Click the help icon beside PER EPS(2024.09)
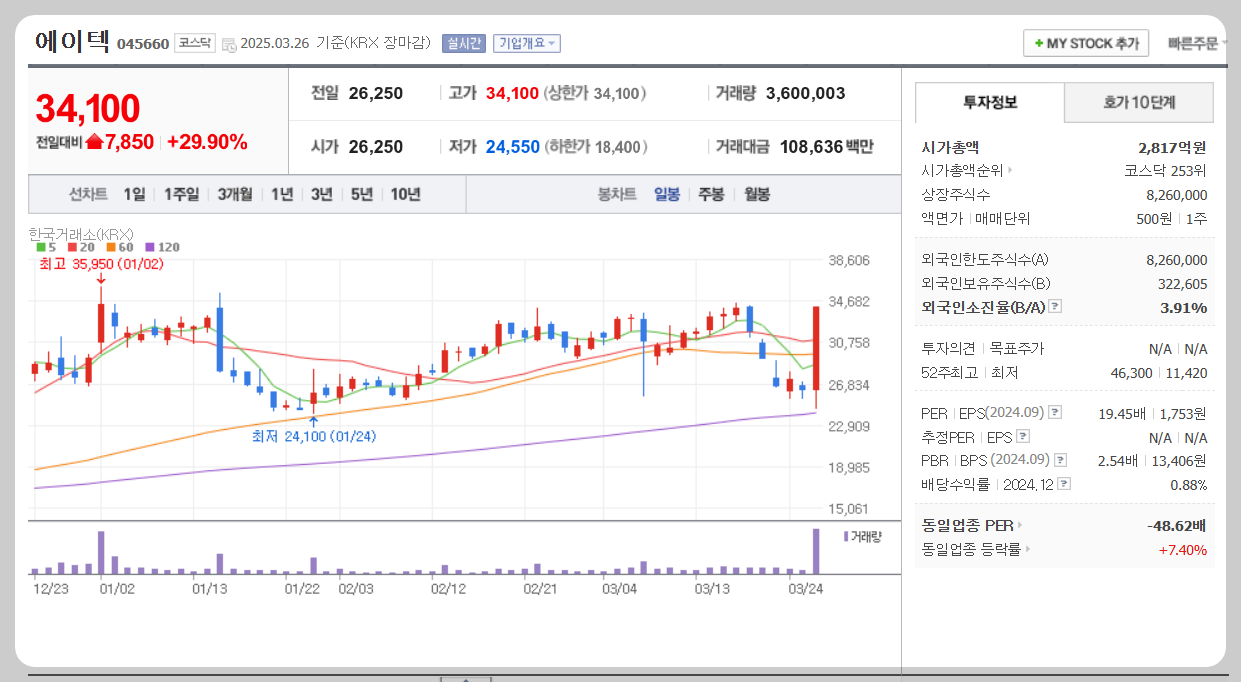Screen dimensions: 1241x682 tap(1055, 413)
